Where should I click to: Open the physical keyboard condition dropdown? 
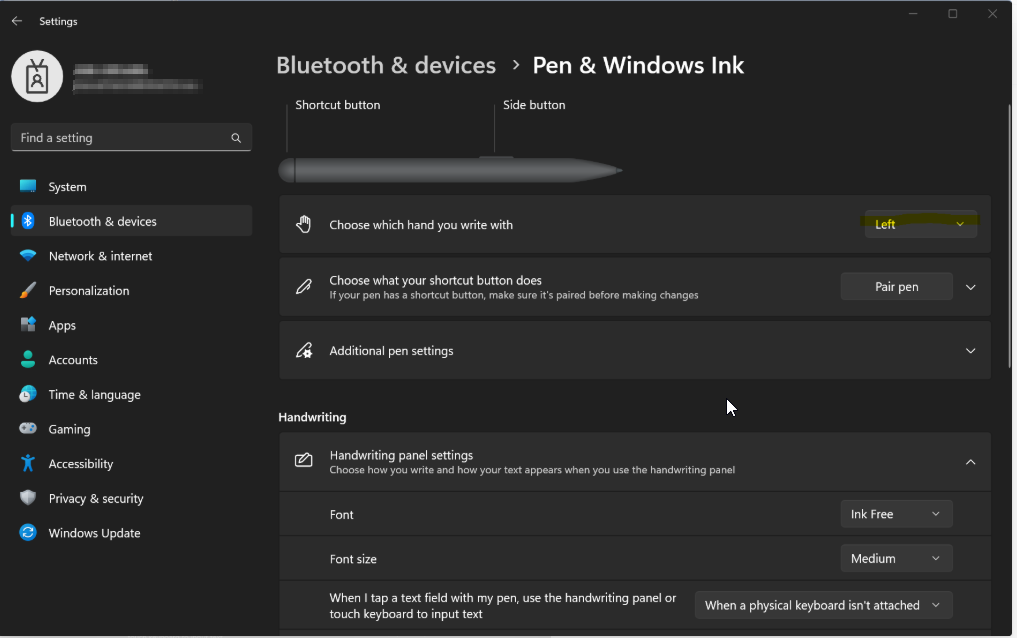click(823, 605)
